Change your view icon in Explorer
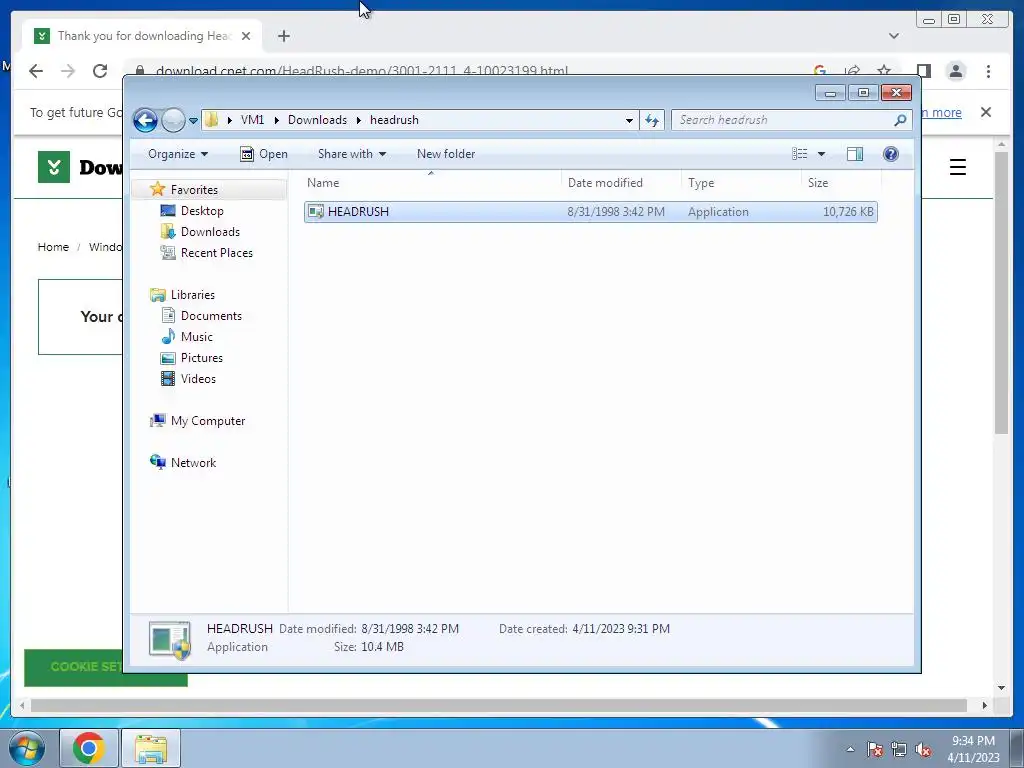Screen dimensions: 1024x768 [x=800, y=154]
